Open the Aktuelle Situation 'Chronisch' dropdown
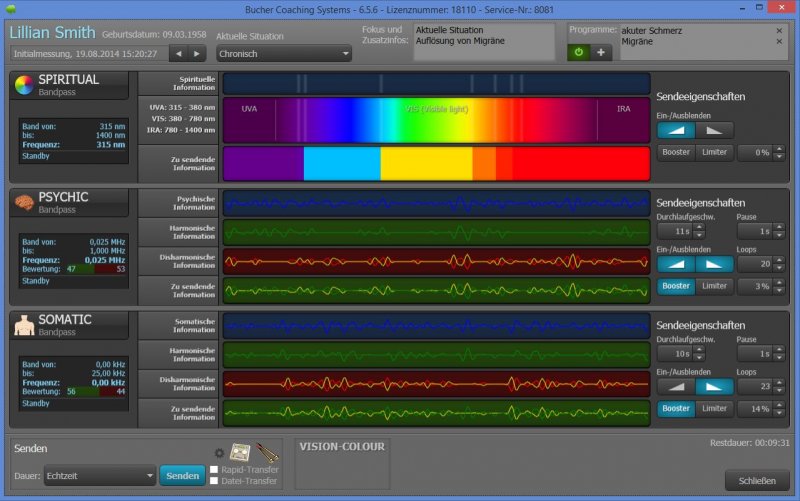Screen dimensions: 800x501 coord(284,54)
